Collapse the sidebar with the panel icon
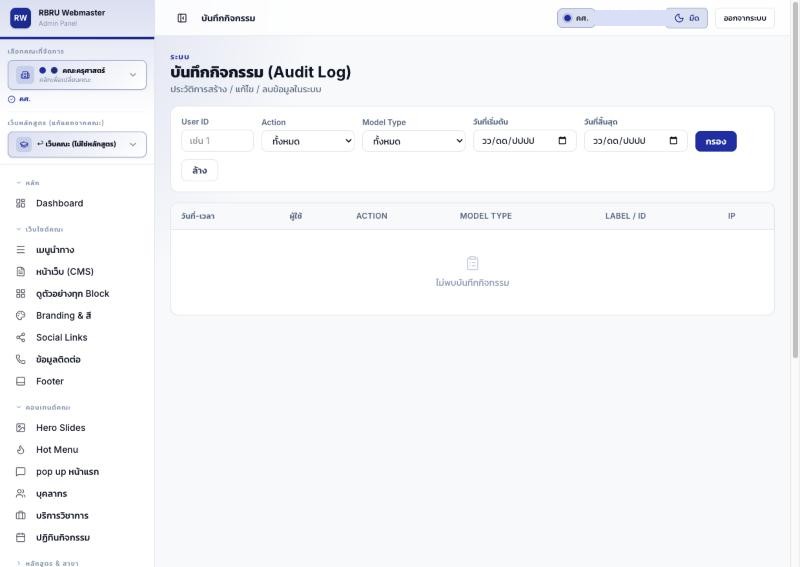Screen dimensions: 800x567 click(x=182, y=18)
